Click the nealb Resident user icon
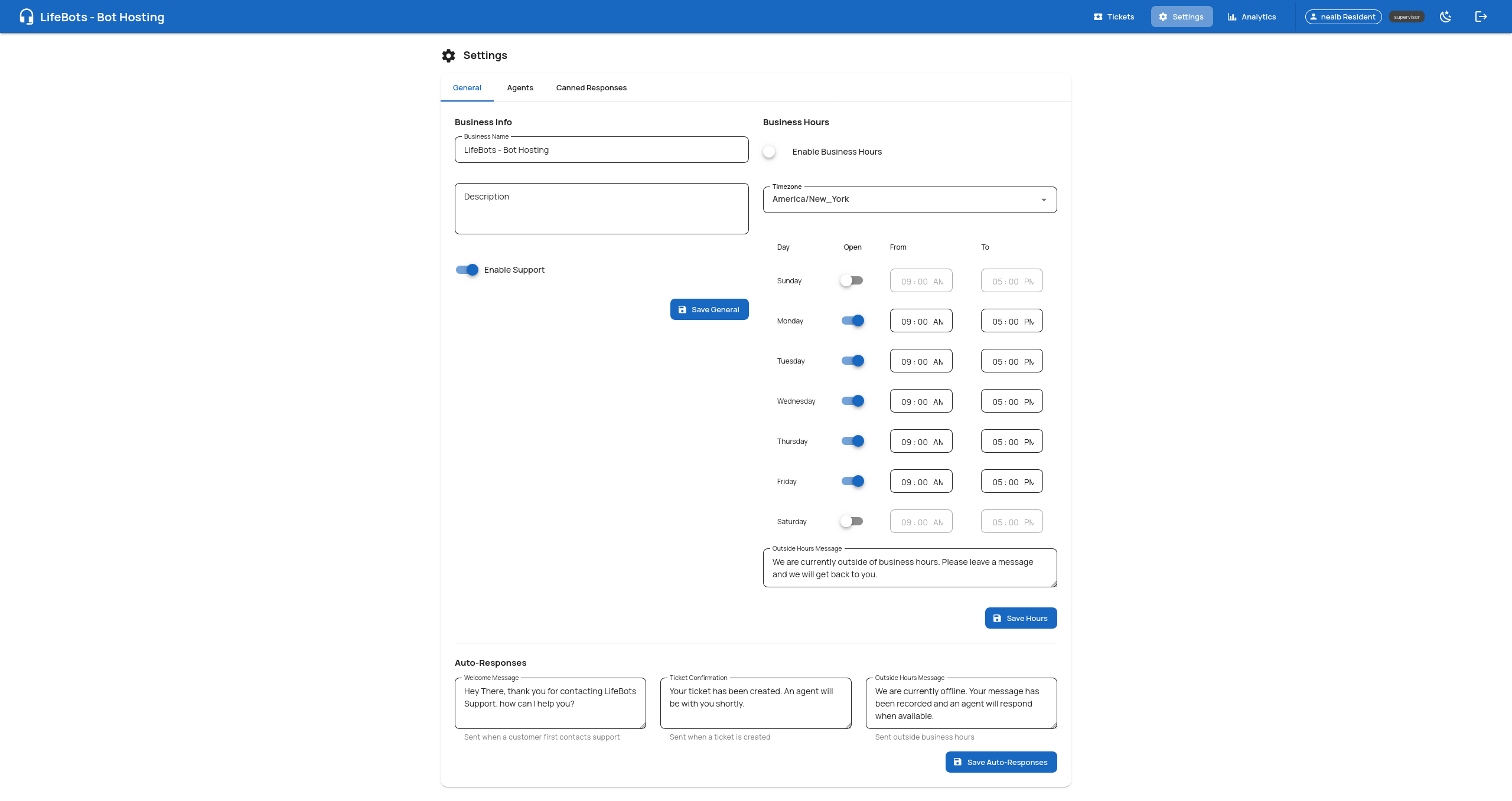Screen dimensions: 1512x801 1315,17
